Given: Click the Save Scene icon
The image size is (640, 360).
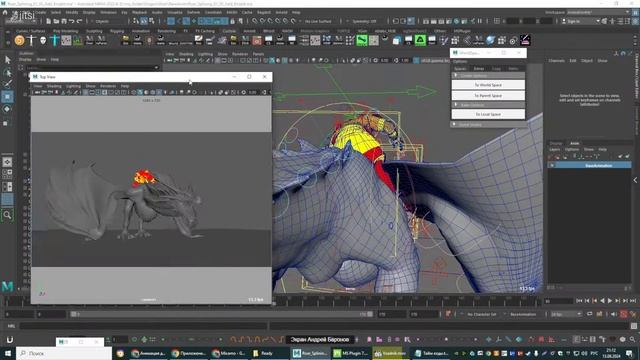Looking at the screenshot, I should [64, 21].
